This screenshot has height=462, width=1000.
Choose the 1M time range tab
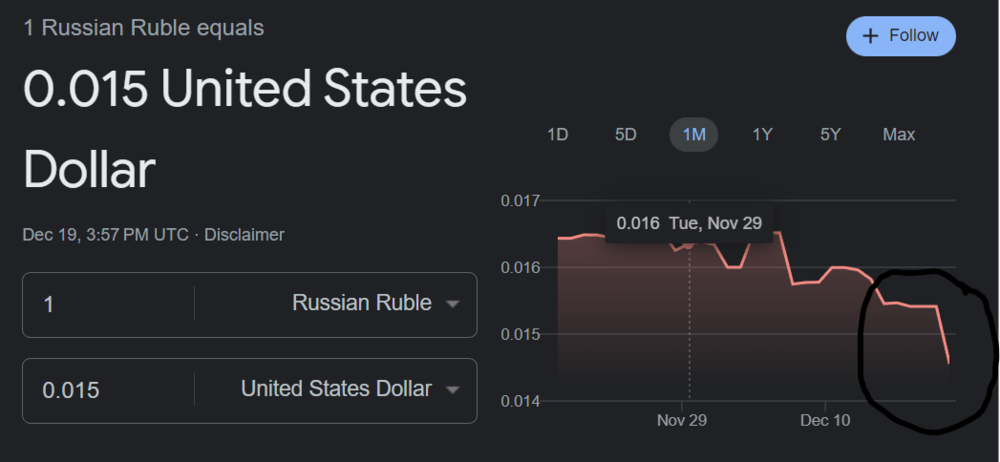click(x=694, y=134)
